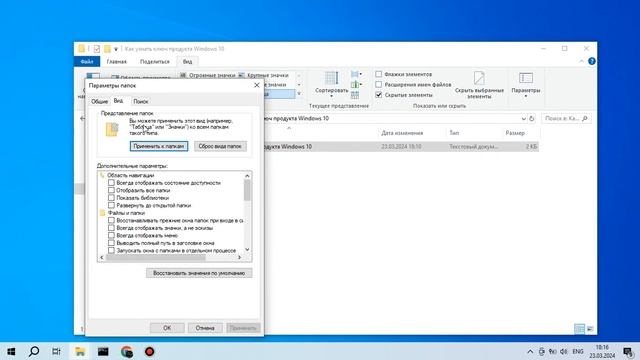640x360 pixels.
Task: Open the Share (Поделиться) ribbon tab
Action: (x=155, y=62)
